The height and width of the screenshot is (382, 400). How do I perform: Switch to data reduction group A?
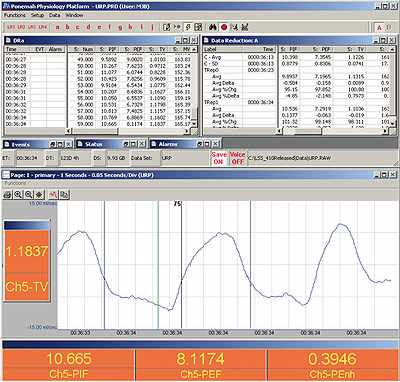pyautogui.click(x=379, y=27)
